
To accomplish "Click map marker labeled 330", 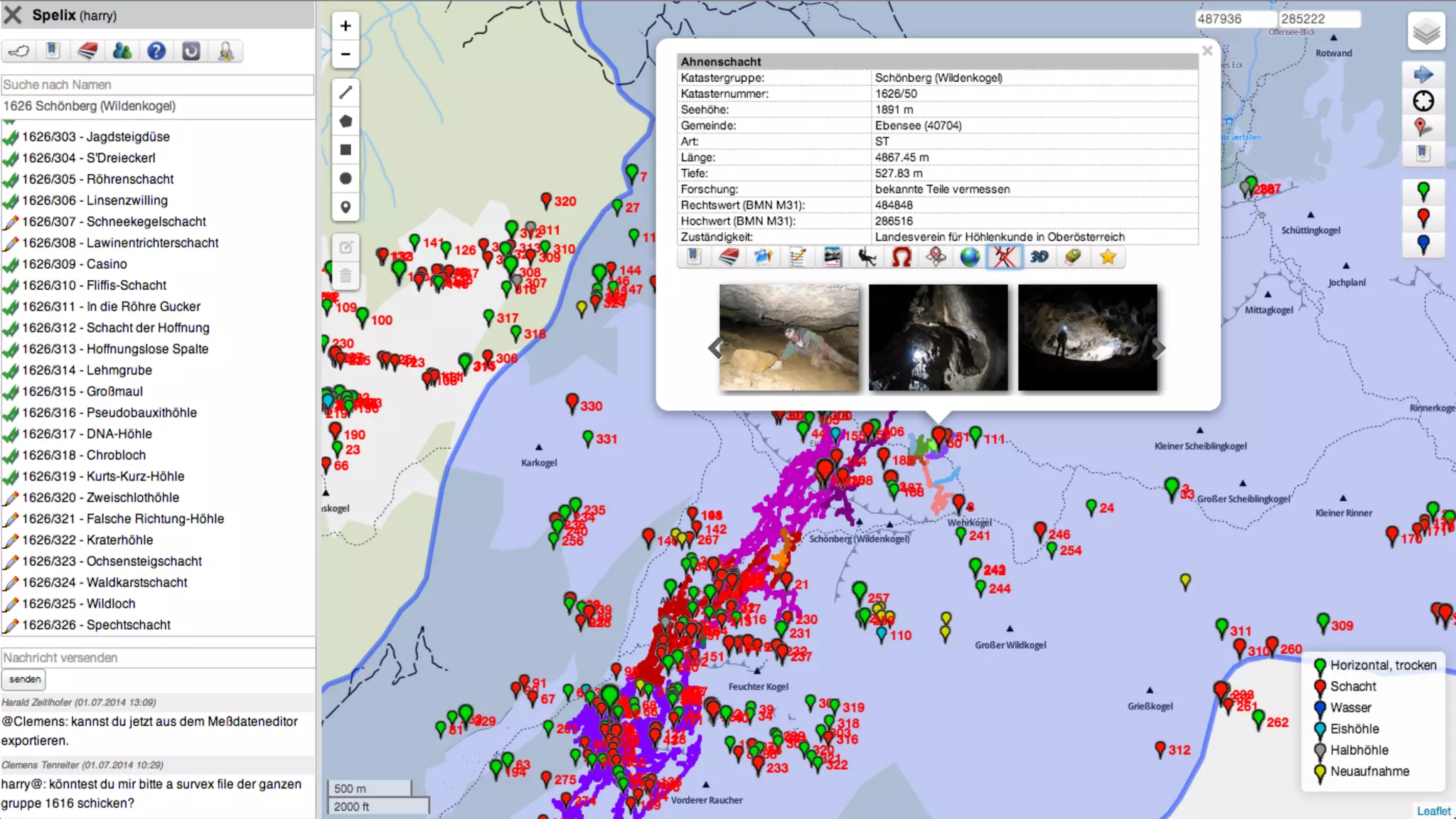I will (x=572, y=403).
